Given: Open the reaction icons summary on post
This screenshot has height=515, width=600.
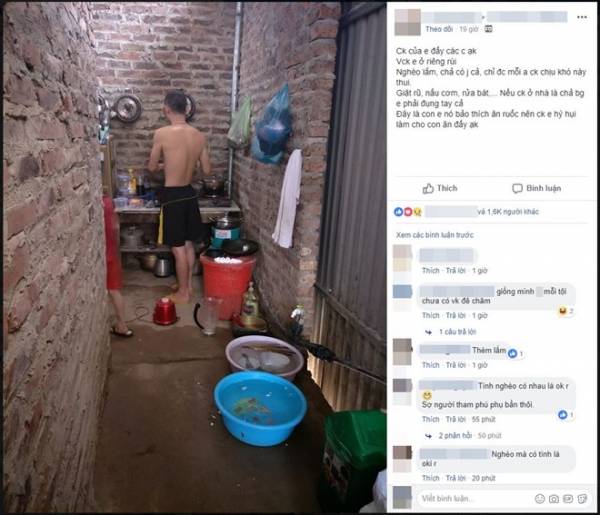Looking at the screenshot, I should (408, 212).
